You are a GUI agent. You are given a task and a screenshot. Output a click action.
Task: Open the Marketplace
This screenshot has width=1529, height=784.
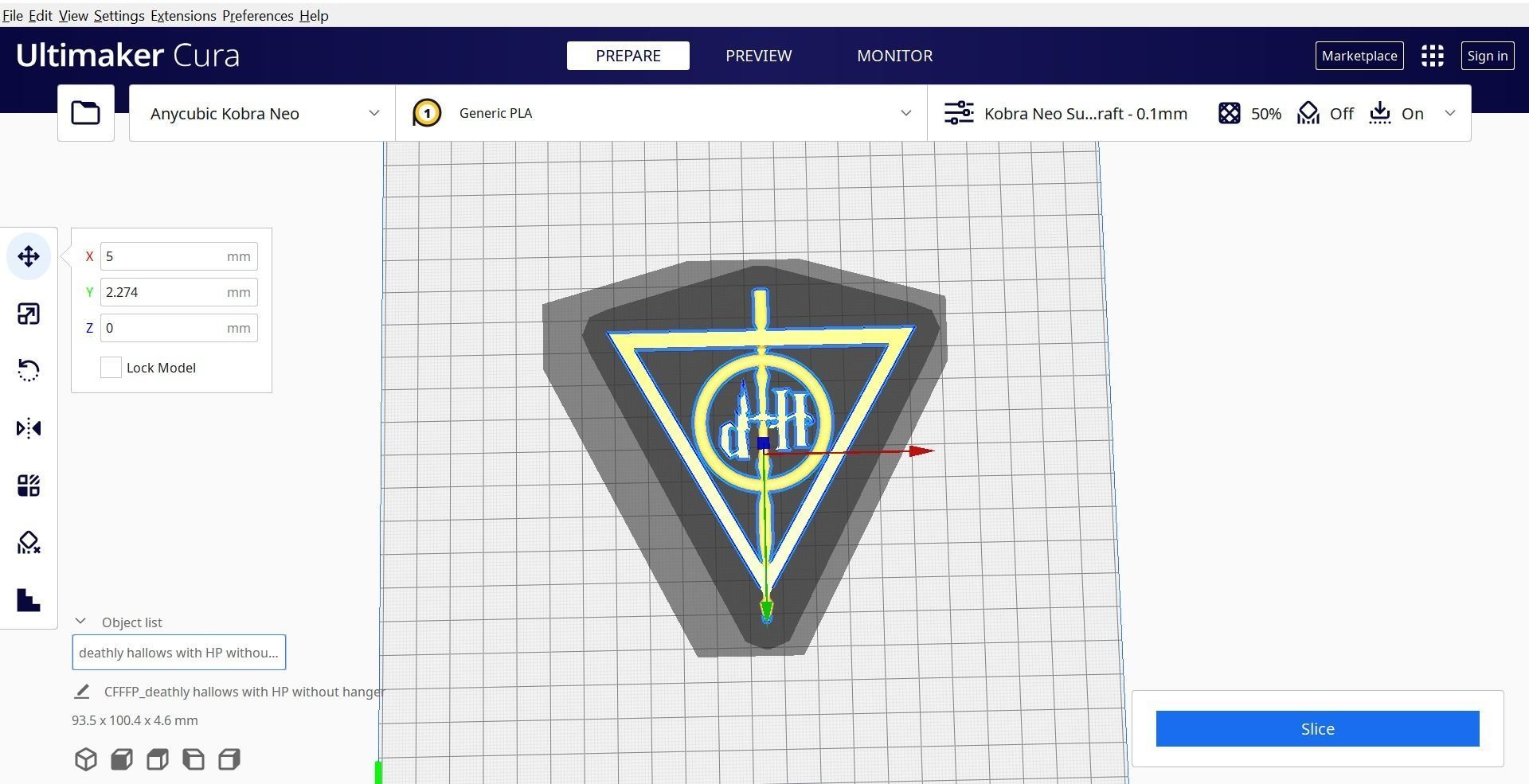point(1359,56)
